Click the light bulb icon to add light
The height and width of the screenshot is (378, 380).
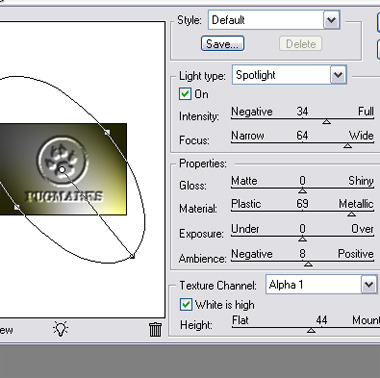[60, 329]
